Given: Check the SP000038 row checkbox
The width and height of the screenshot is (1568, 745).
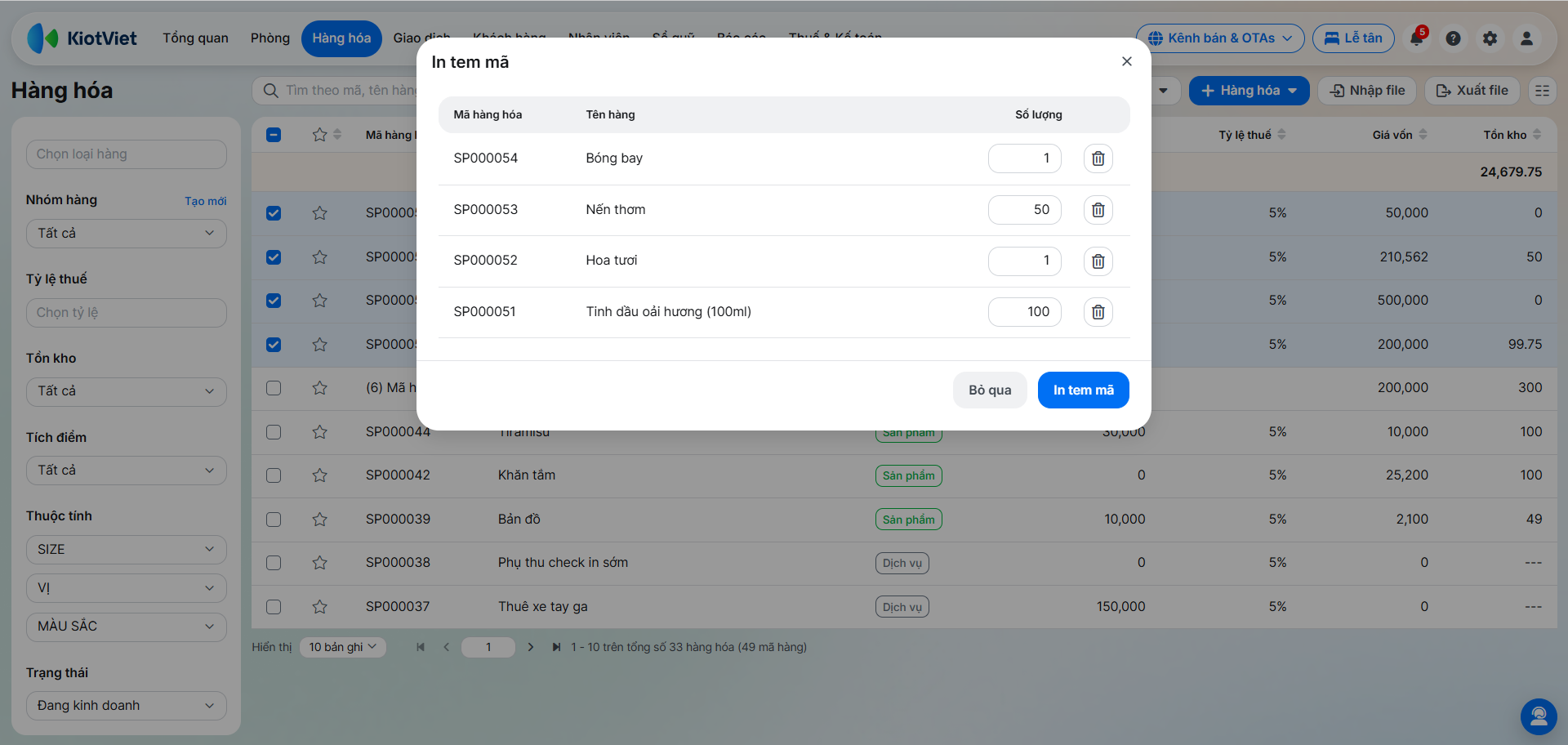Looking at the screenshot, I should [274, 563].
